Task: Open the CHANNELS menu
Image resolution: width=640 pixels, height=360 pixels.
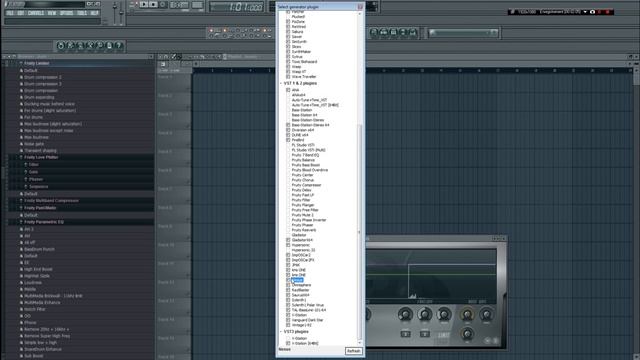Action: [x=36, y=13]
